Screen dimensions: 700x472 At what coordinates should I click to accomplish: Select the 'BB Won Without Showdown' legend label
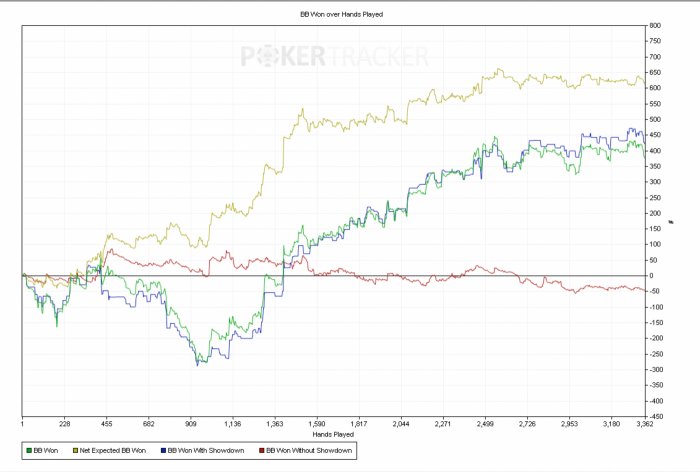click(x=309, y=451)
